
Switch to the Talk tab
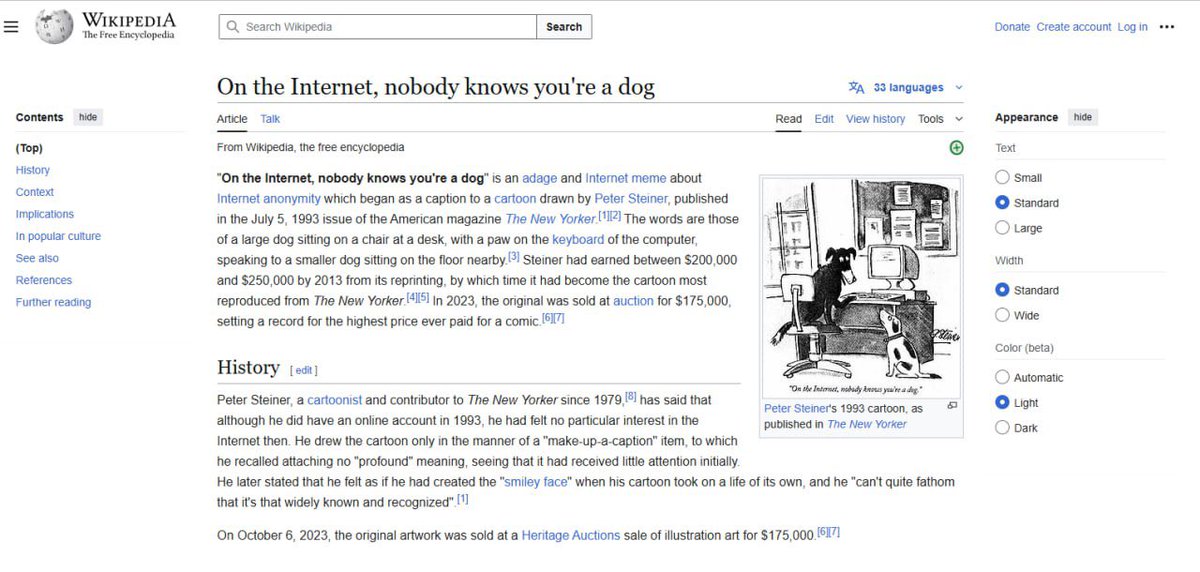tap(270, 119)
